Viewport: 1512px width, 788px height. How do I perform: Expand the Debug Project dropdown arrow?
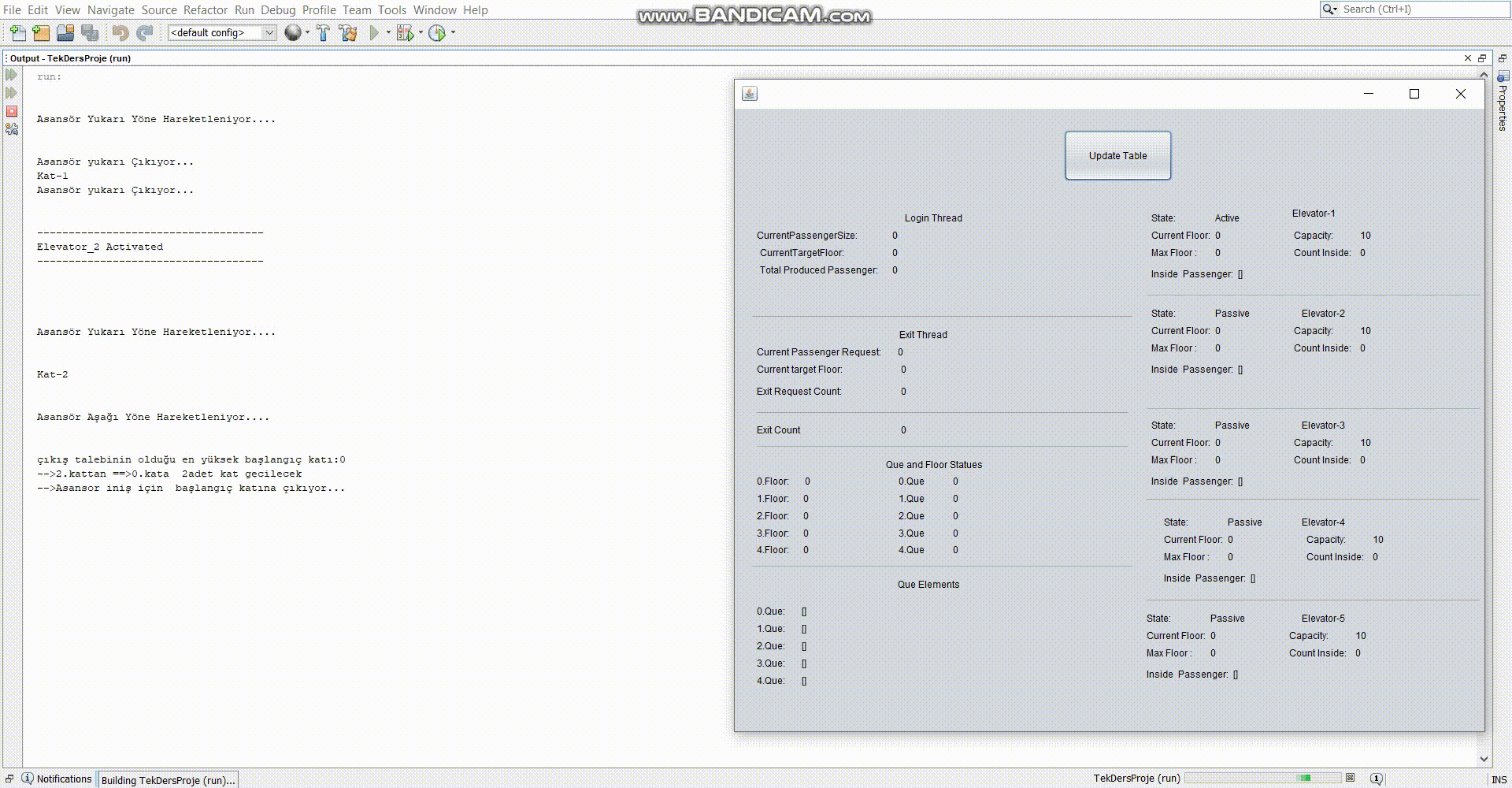click(x=421, y=32)
